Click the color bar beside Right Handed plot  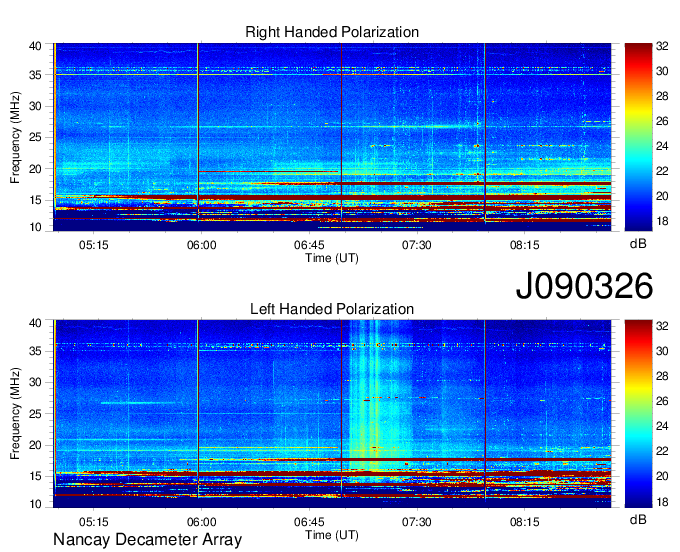(x=638, y=137)
